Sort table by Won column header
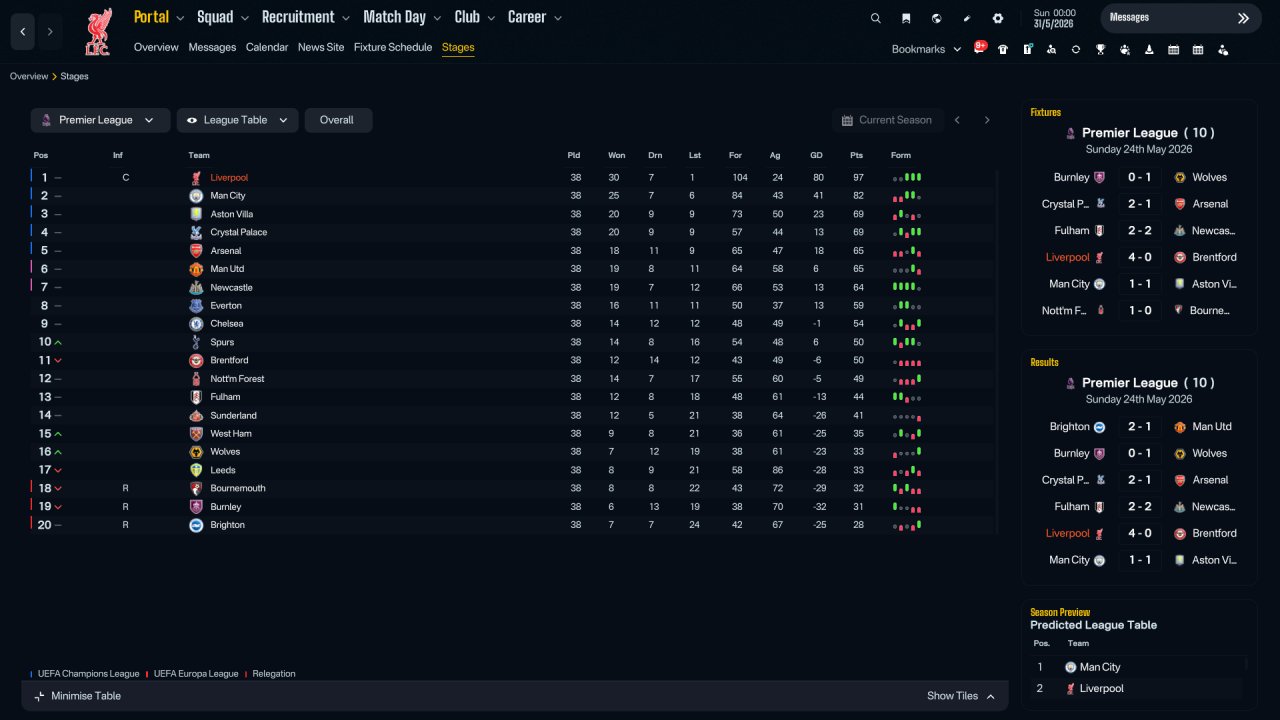Viewport: 1280px width, 720px height. coord(616,155)
